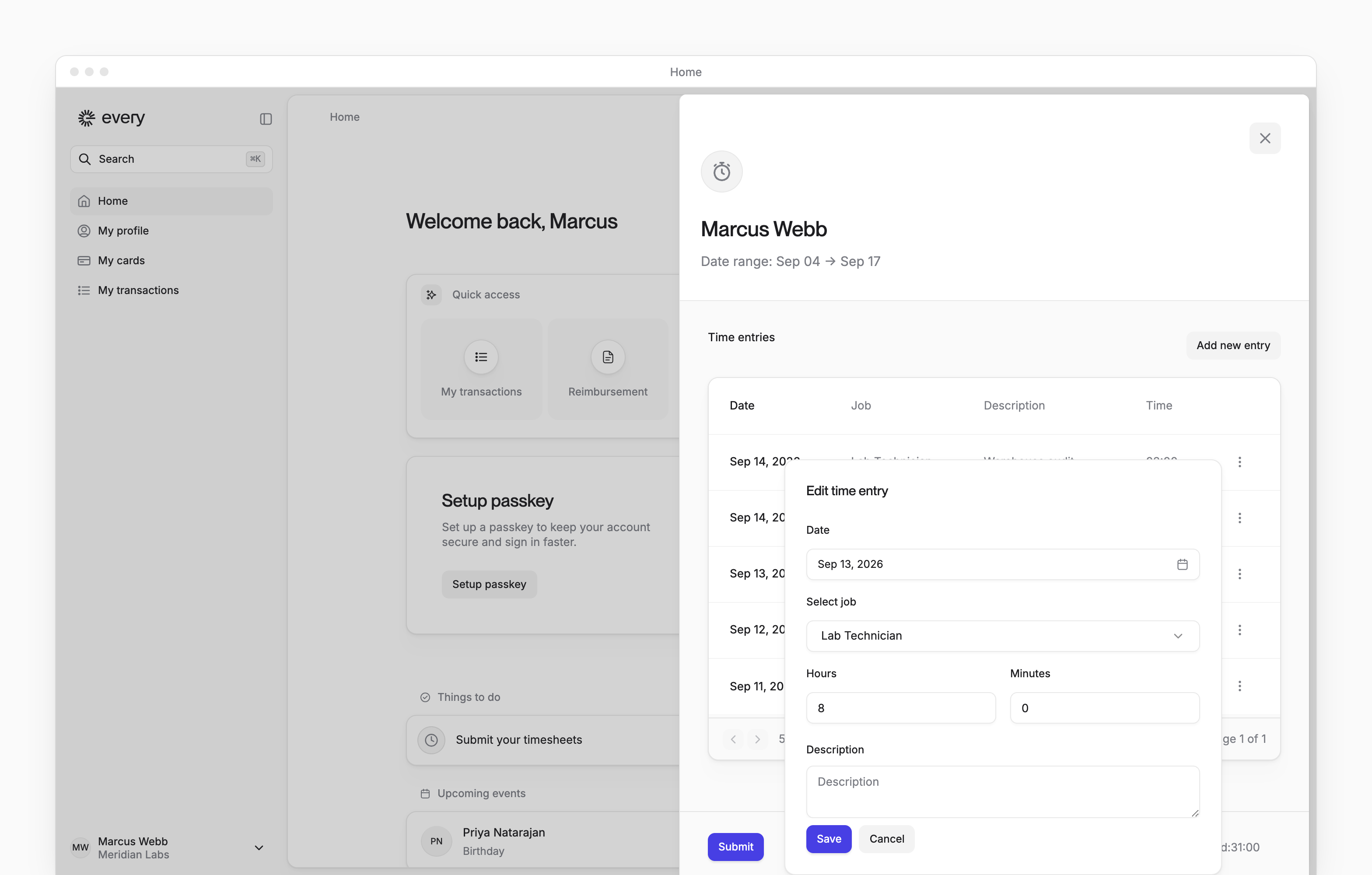Sort by the Date column header
The width and height of the screenshot is (1372, 875).
coord(742,406)
